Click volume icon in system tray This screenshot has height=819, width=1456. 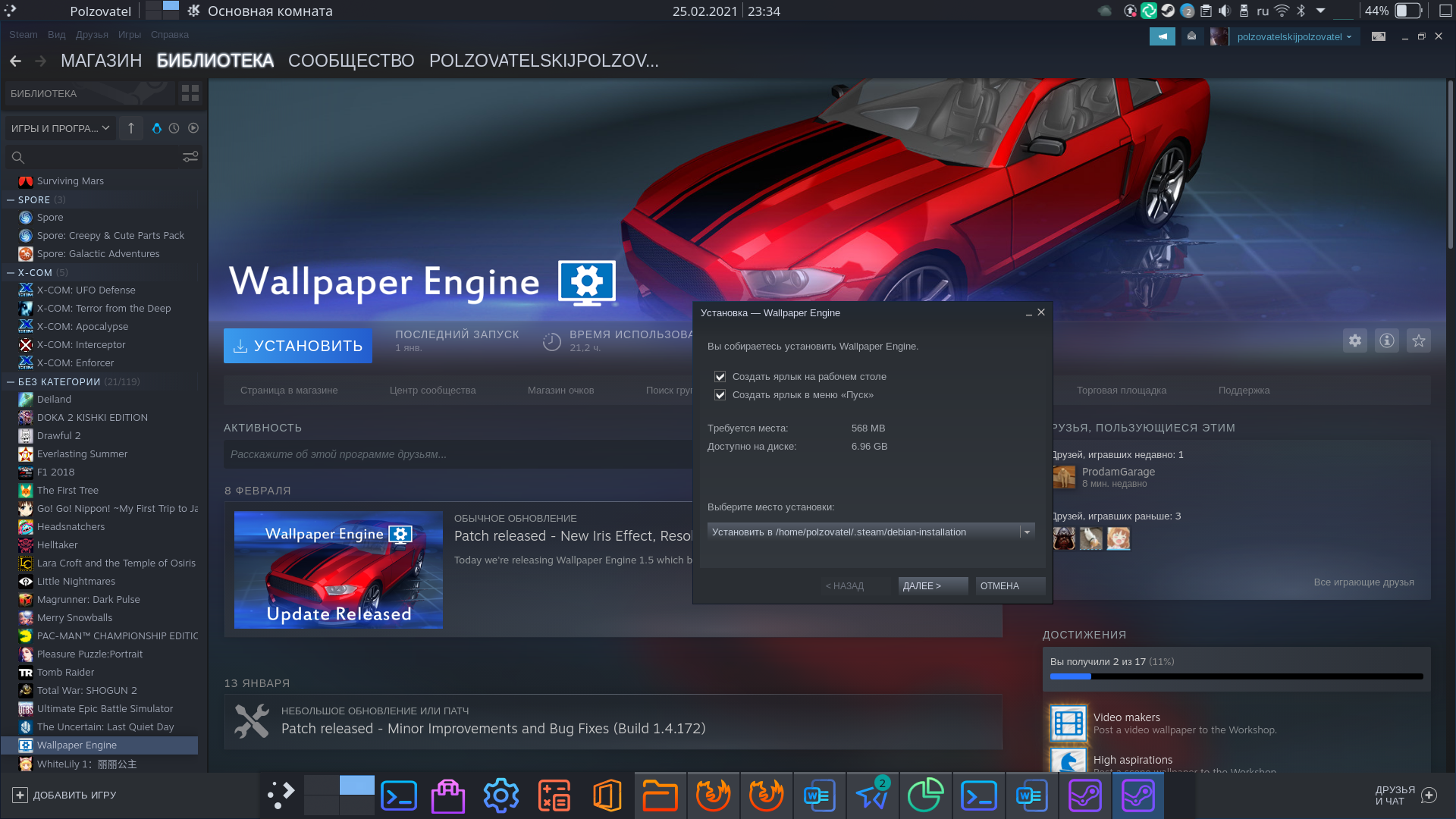[x=1224, y=11]
